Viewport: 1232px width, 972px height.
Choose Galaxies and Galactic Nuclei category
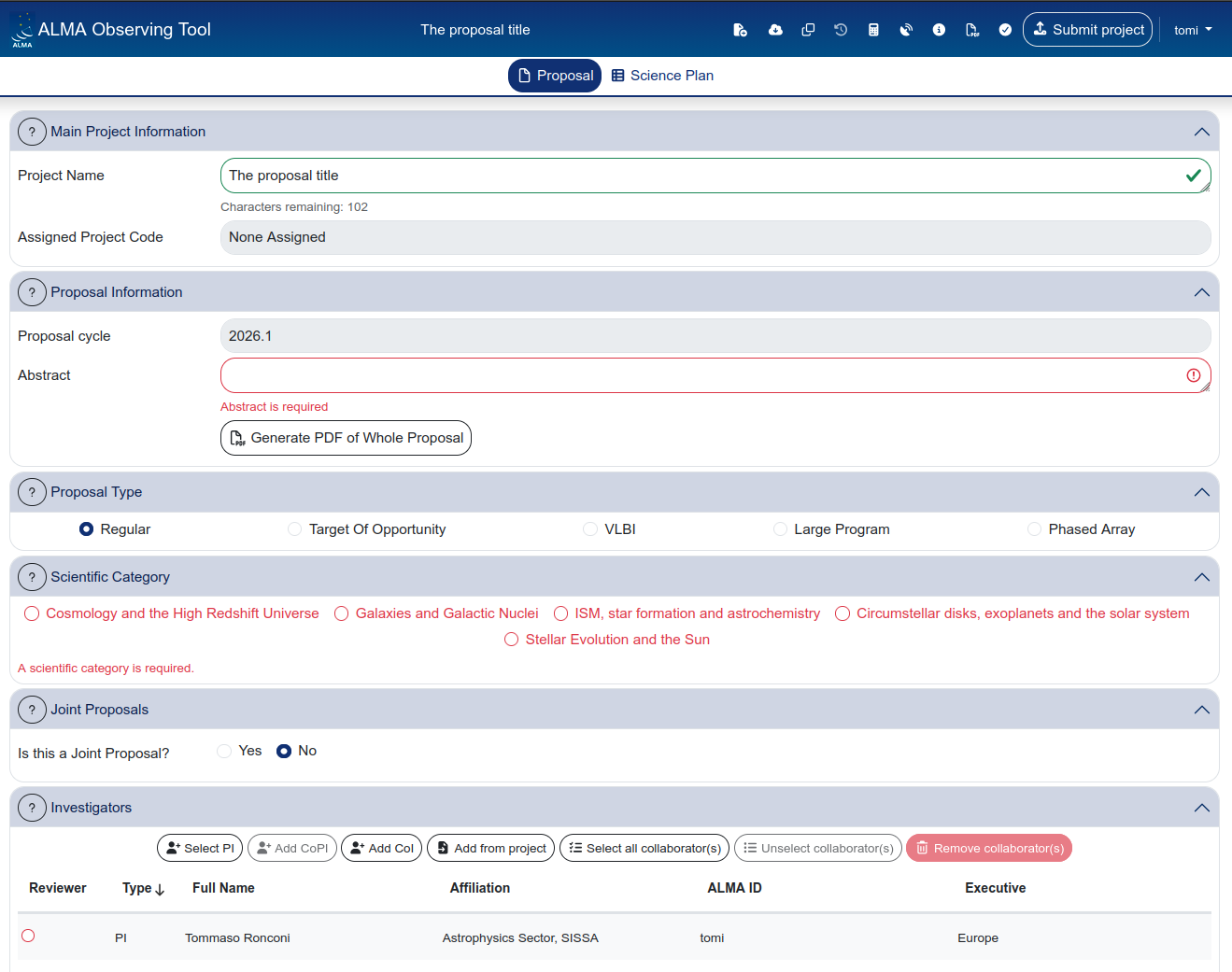click(342, 613)
